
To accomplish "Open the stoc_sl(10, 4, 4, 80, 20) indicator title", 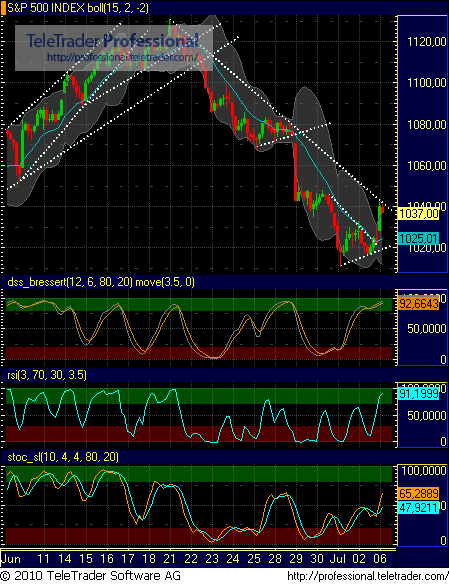I will click(x=63, y=457).
